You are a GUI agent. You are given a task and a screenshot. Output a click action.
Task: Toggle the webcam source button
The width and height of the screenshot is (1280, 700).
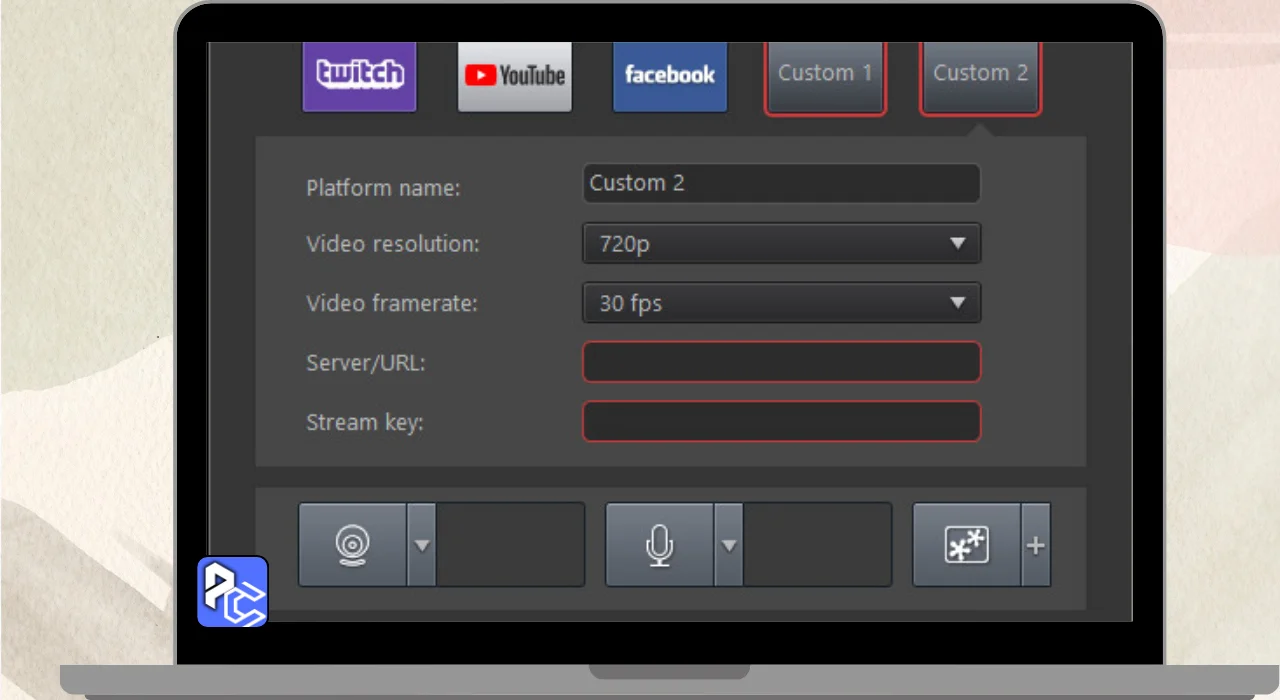(352, 545)
